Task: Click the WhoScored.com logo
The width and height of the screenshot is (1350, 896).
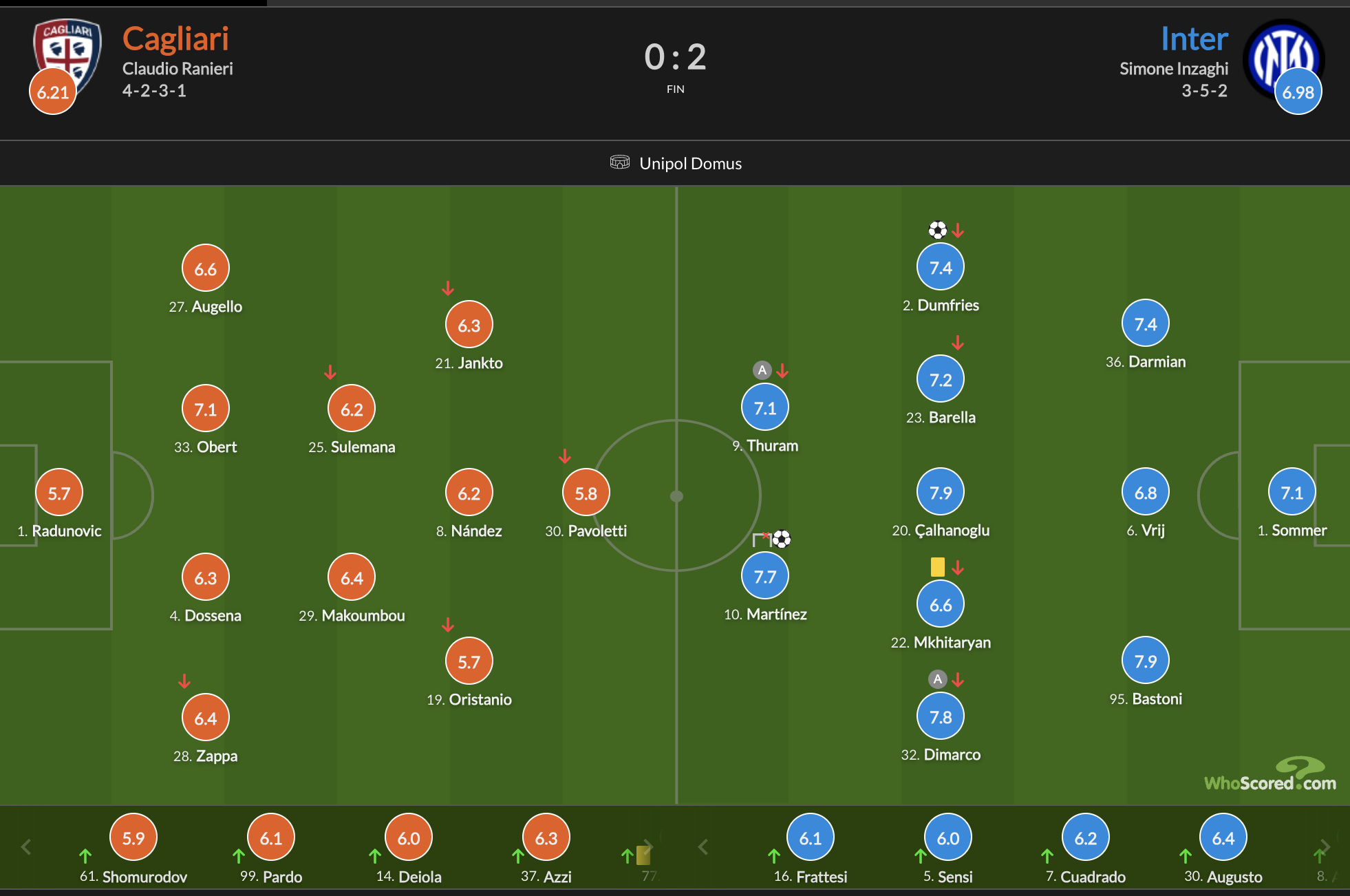Action: pos(1270,775)
